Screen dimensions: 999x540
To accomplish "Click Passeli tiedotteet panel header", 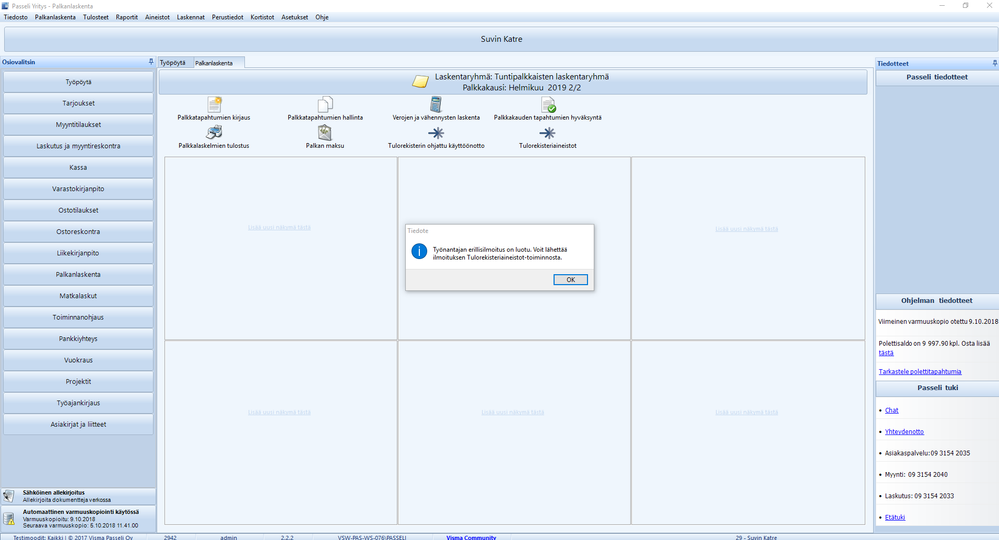I will [937, 77].
